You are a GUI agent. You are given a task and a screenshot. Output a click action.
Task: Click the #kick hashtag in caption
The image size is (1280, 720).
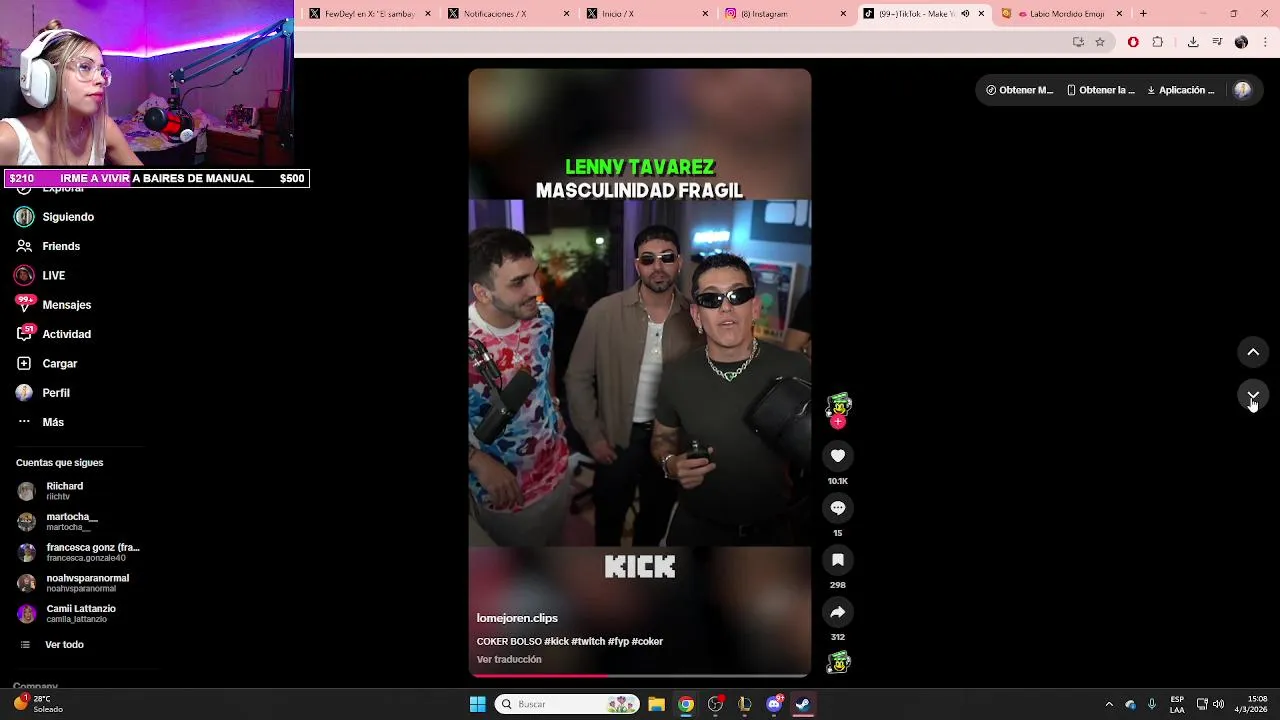click(x=556, y=642)
